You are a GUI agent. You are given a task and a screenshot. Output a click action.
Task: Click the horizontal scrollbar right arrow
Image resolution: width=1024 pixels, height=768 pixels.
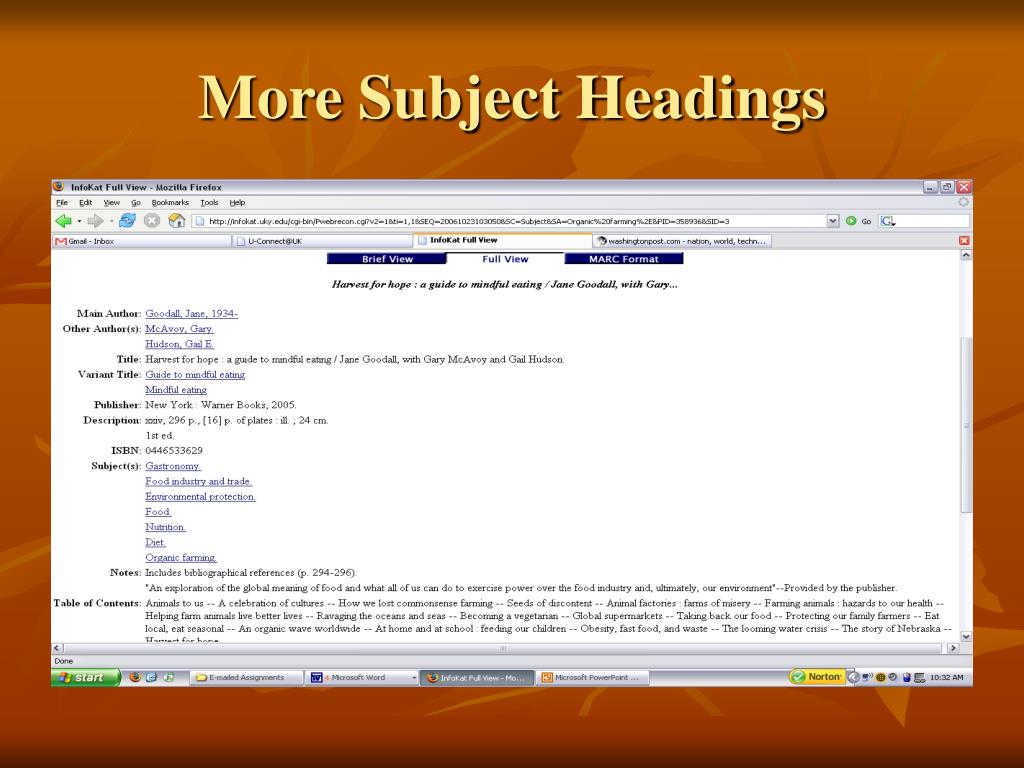point(953,648)
